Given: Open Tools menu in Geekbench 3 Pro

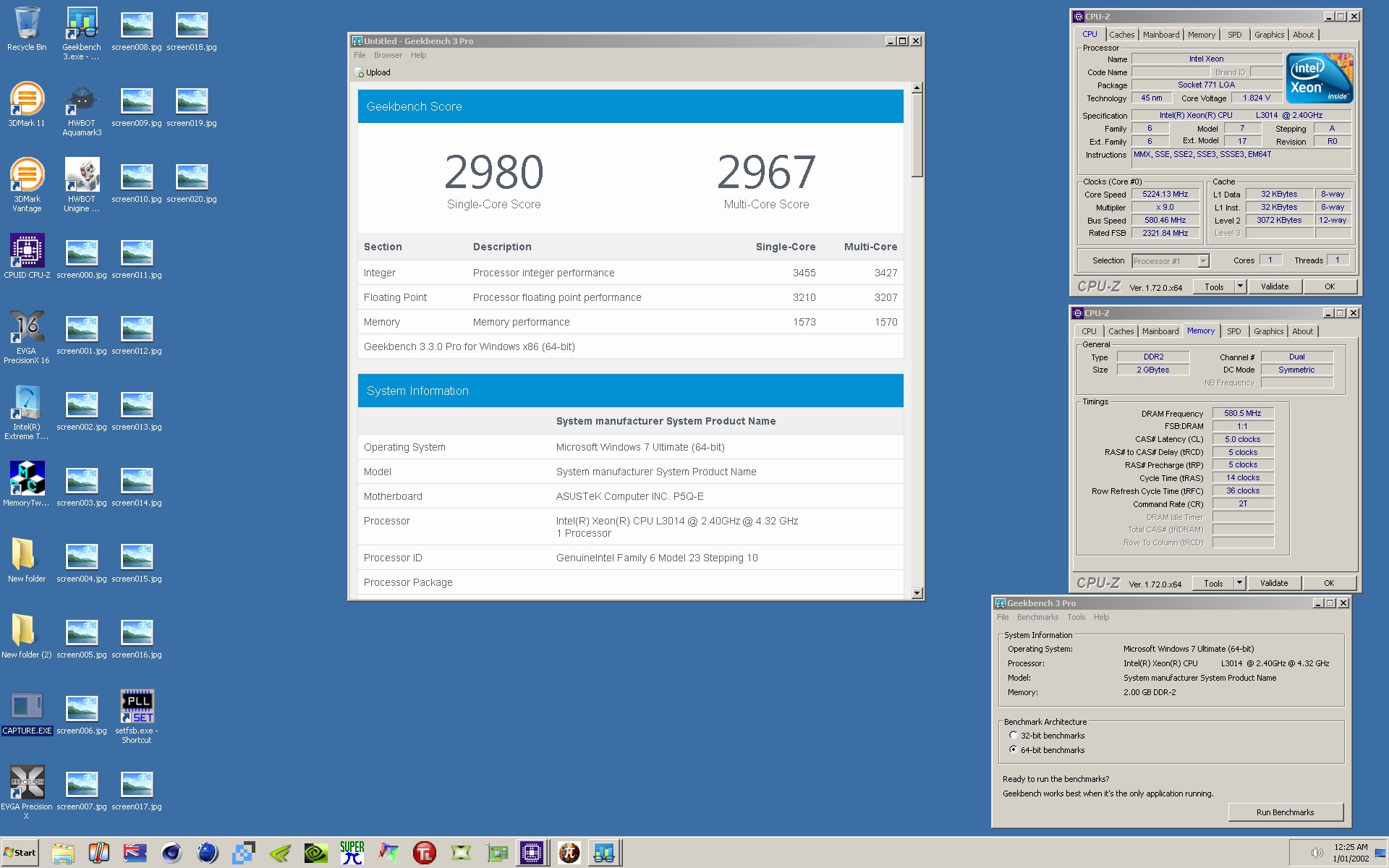Looking at the screenshot, I should (1076, 617).
